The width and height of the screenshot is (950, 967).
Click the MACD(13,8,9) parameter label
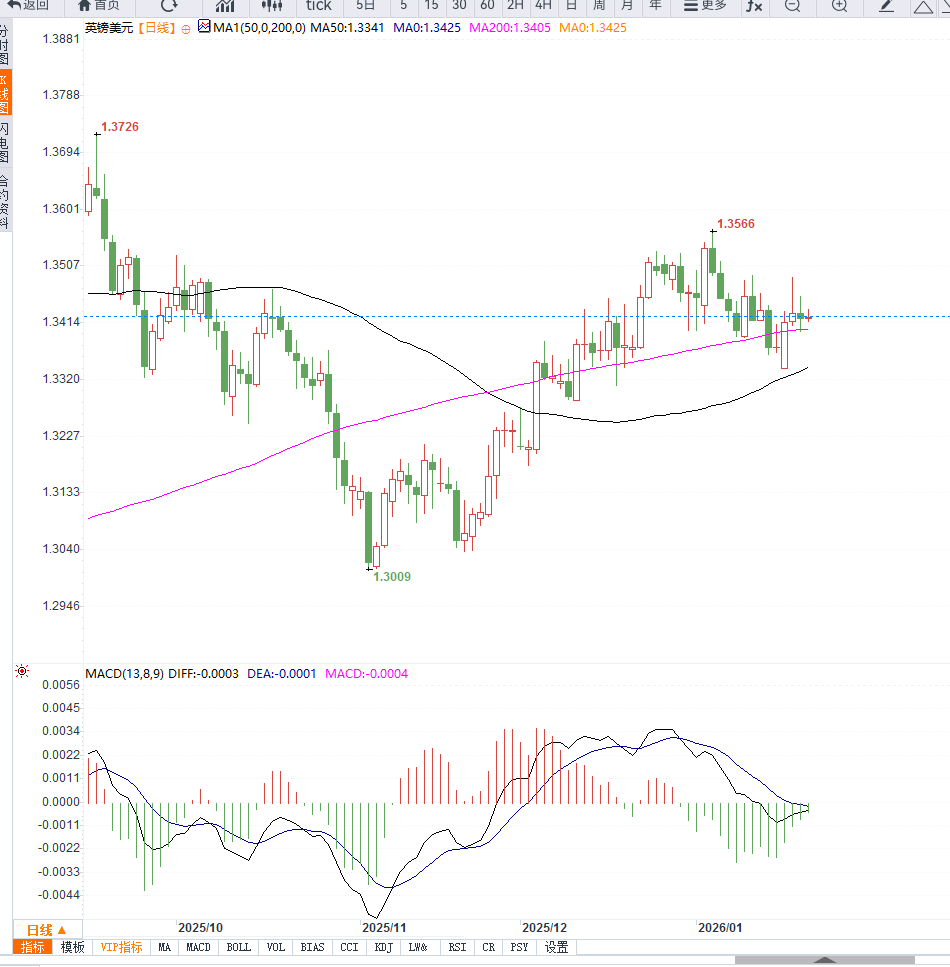coord(125,673)
